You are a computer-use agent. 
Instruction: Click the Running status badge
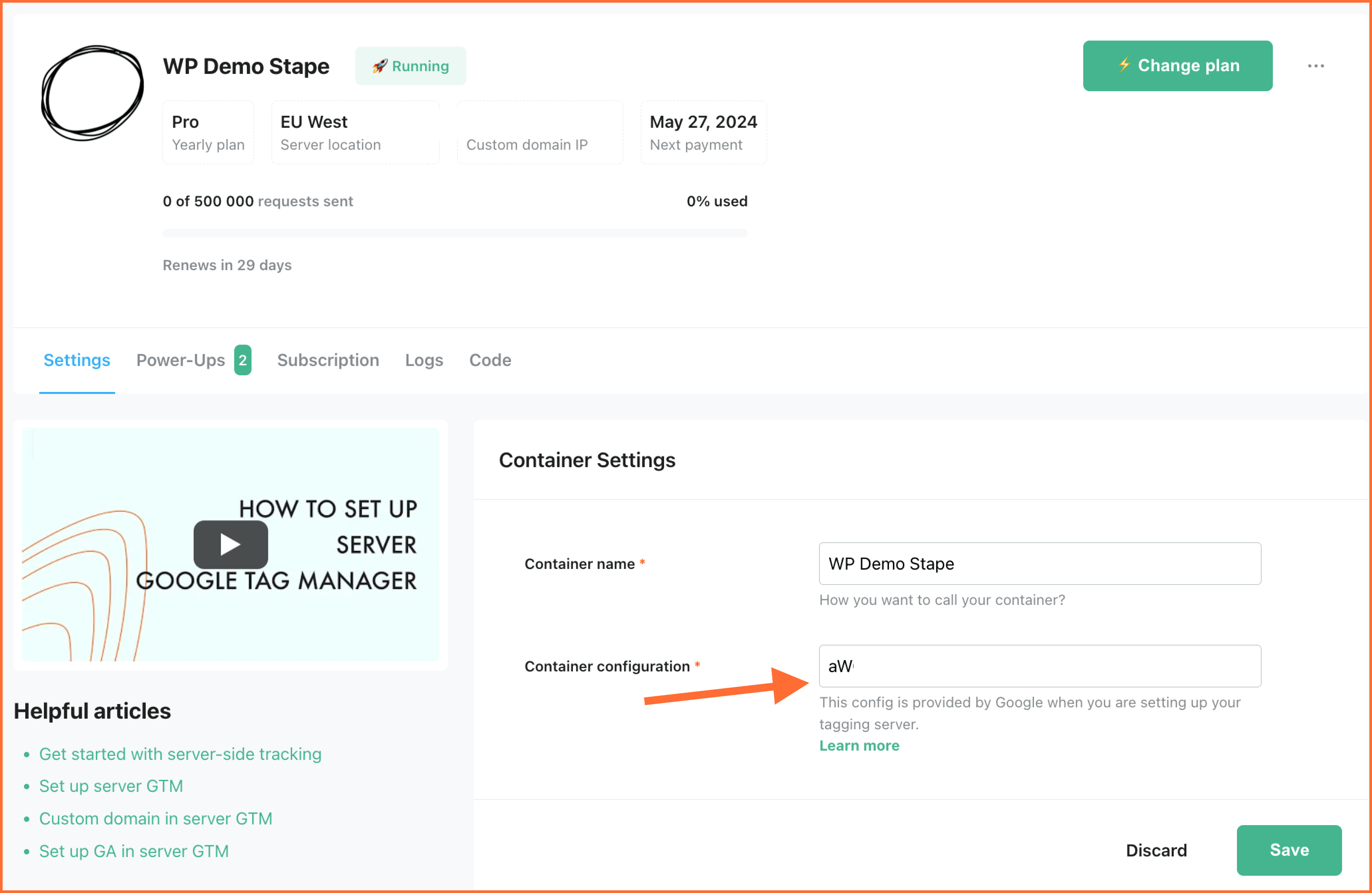pos(411,66)
